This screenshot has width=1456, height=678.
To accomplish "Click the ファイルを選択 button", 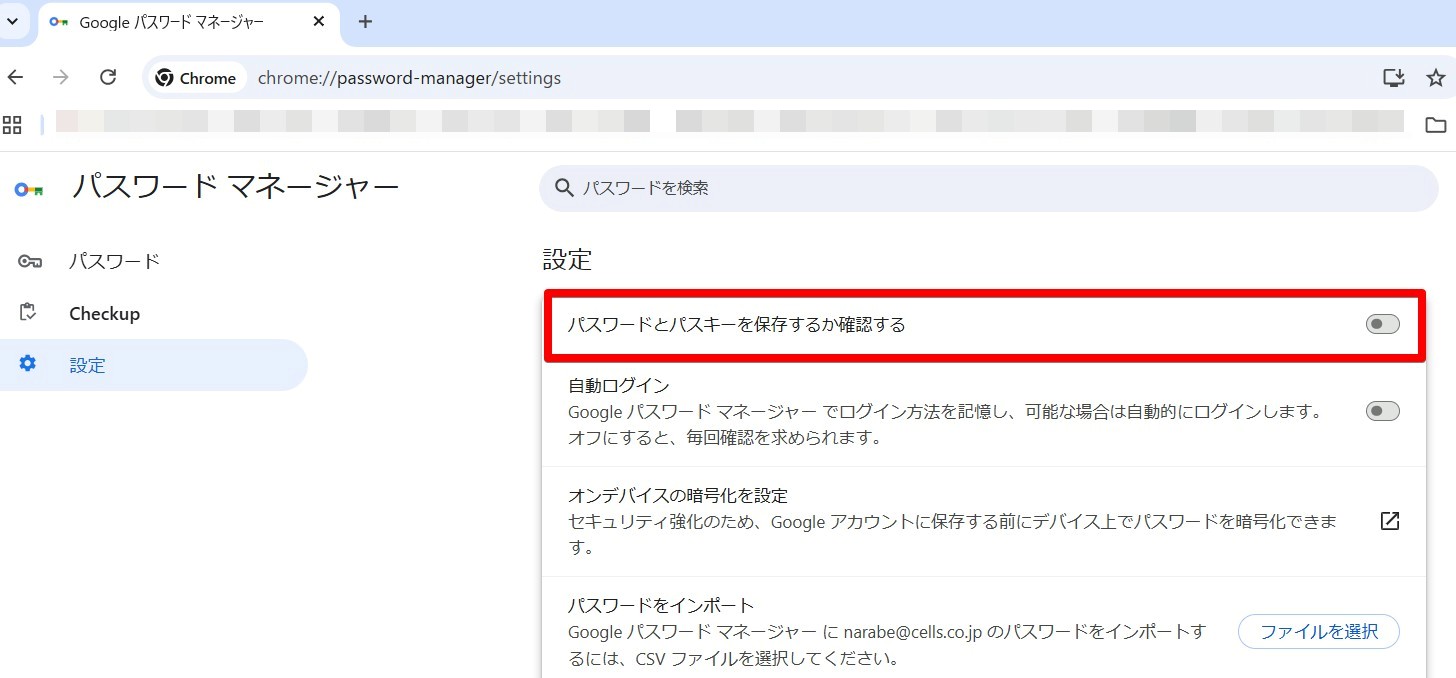I will tap(1319, 632).
